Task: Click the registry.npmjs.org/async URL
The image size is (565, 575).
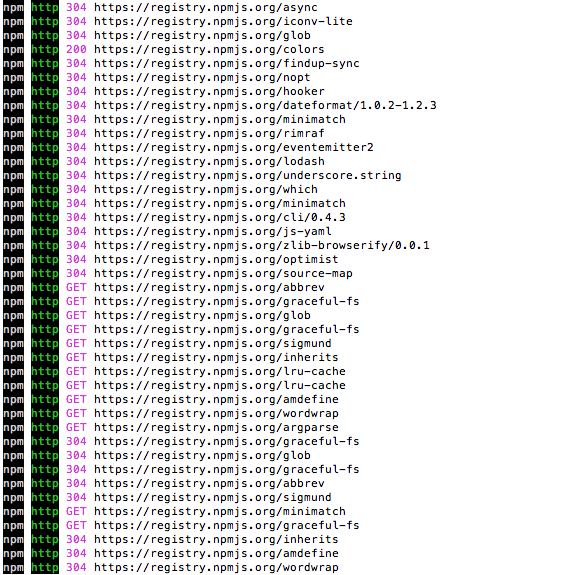Action: [x=206, y=7]
